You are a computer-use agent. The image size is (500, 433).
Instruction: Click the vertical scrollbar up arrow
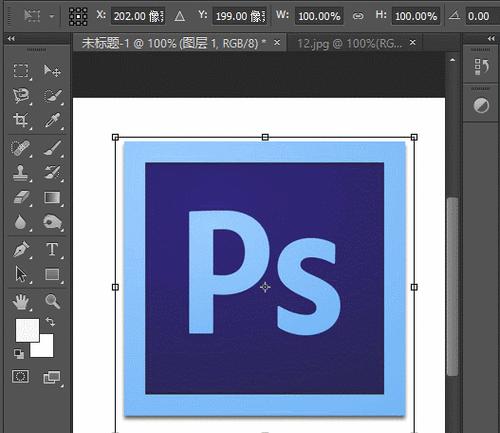click(452, 60)
